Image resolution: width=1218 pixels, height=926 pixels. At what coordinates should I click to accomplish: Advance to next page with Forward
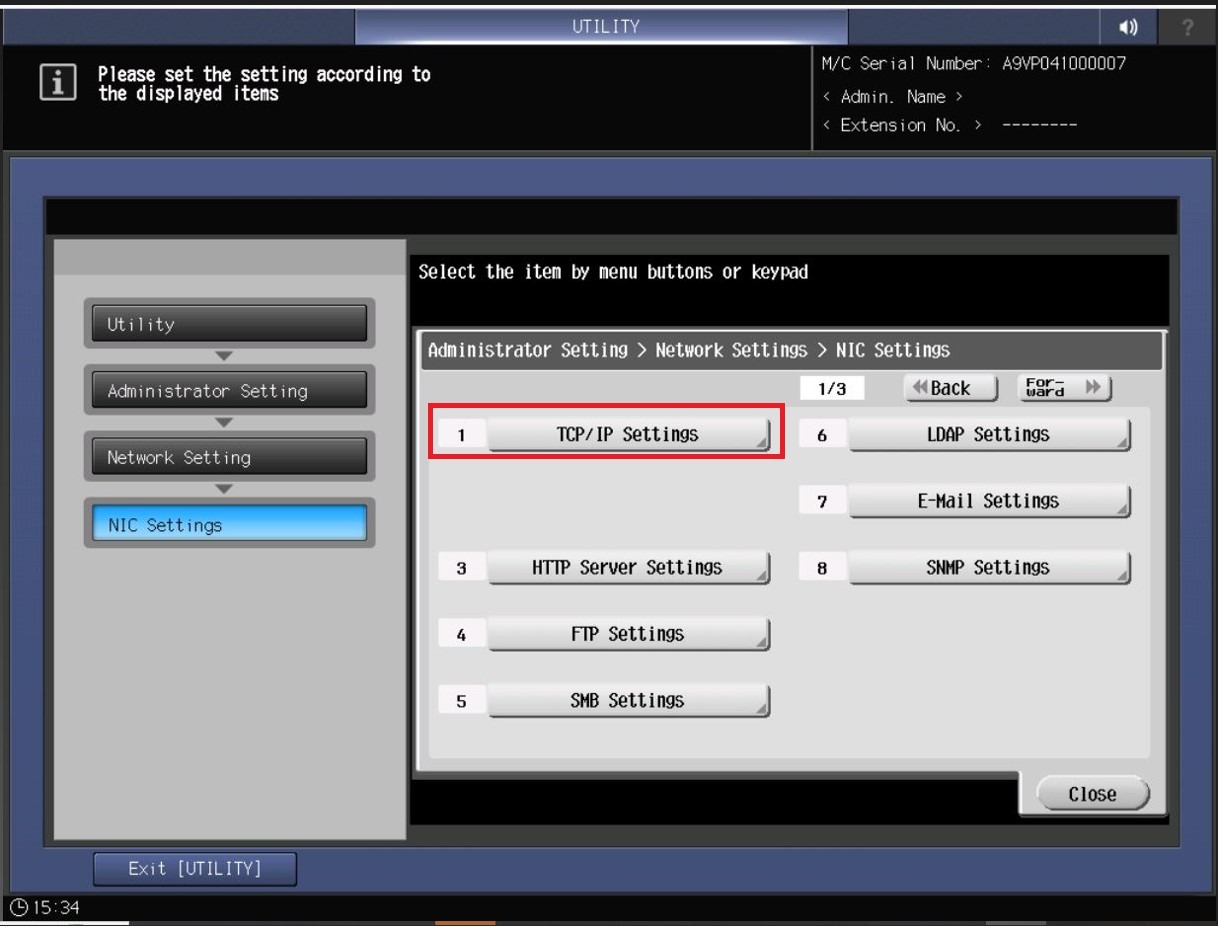pos(1064,388)
